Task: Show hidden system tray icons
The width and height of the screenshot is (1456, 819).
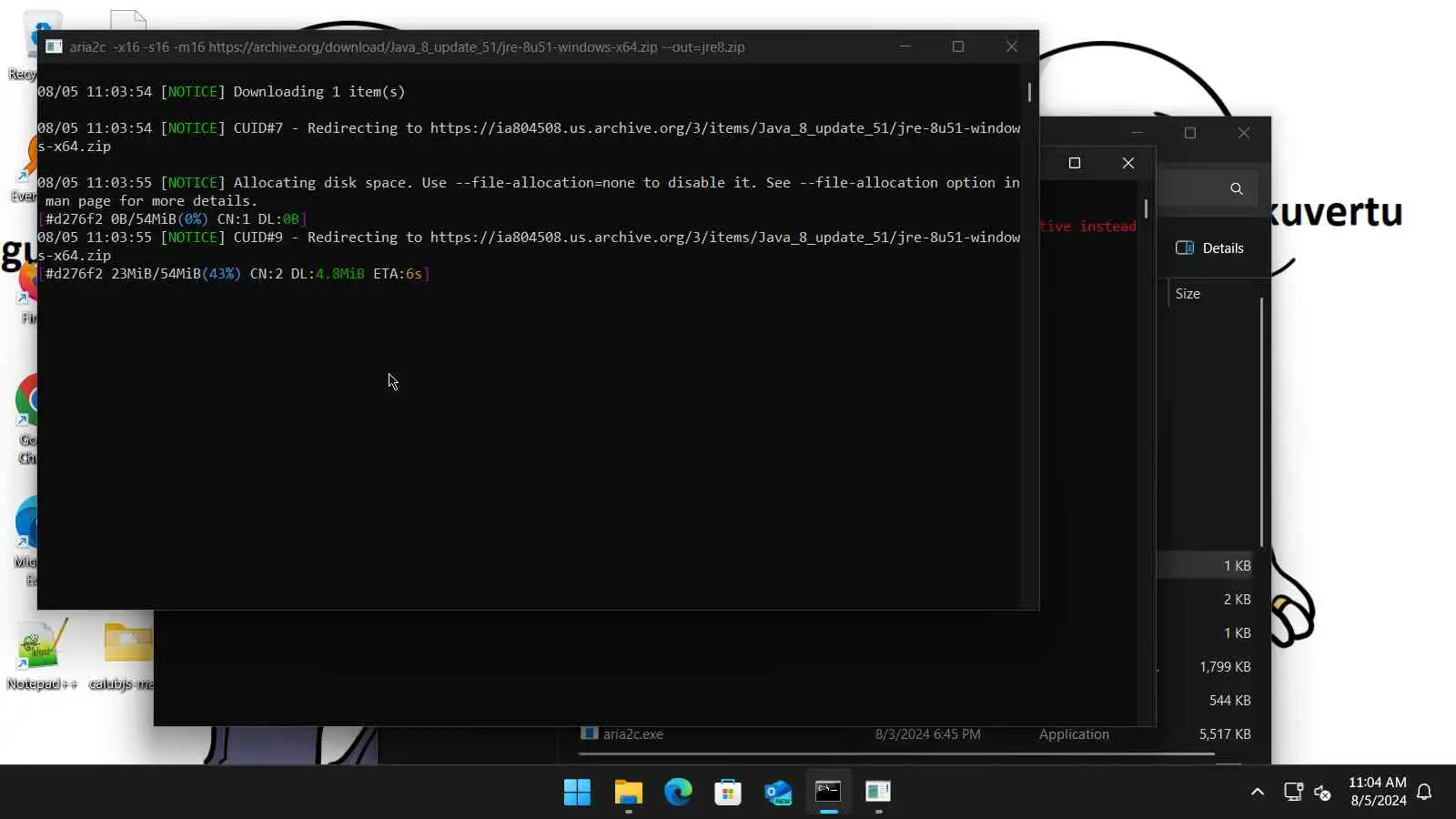Action: [1258, 792]
